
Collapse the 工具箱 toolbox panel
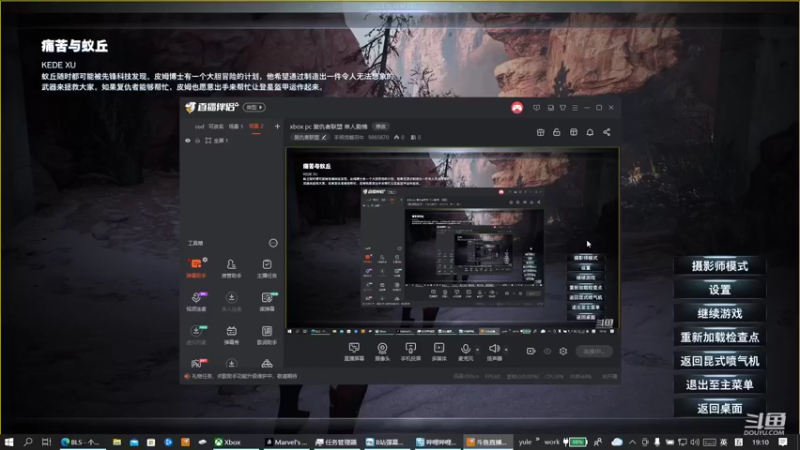(x=273, y=243)
